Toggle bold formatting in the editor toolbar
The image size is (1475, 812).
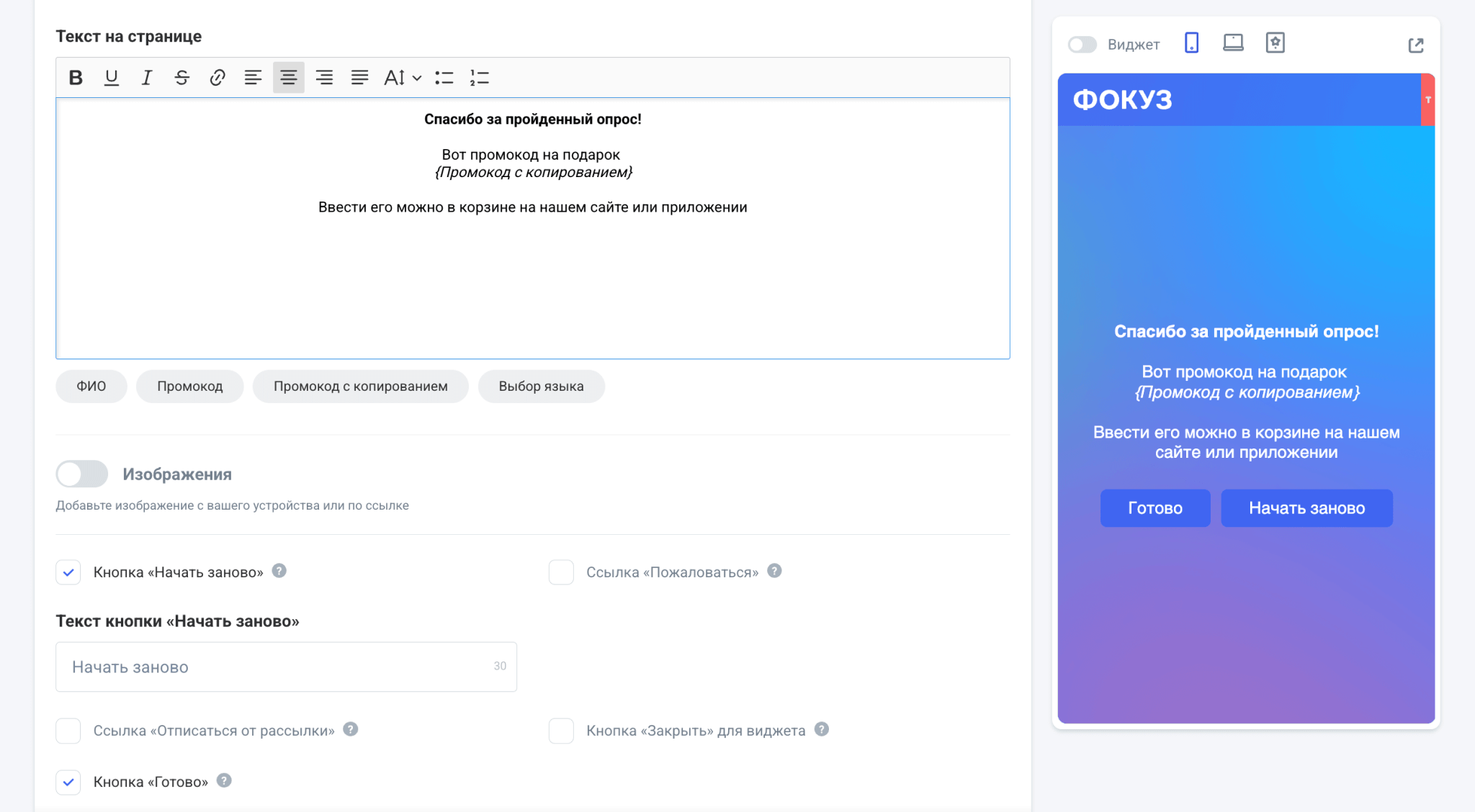(x=76, y=78)
